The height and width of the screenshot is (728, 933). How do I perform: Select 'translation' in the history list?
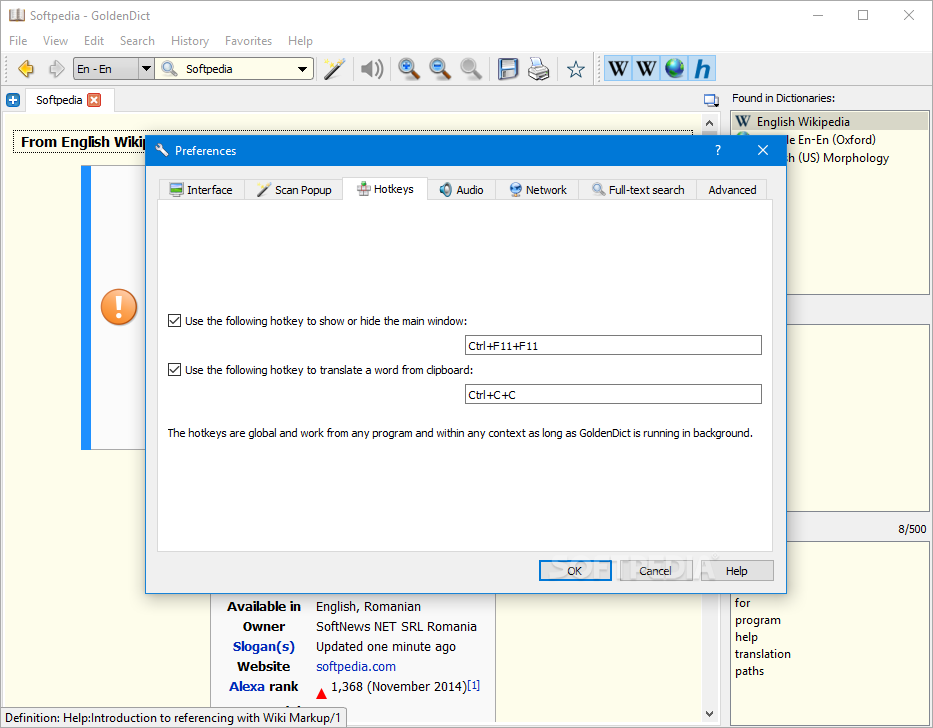[762, 654]
